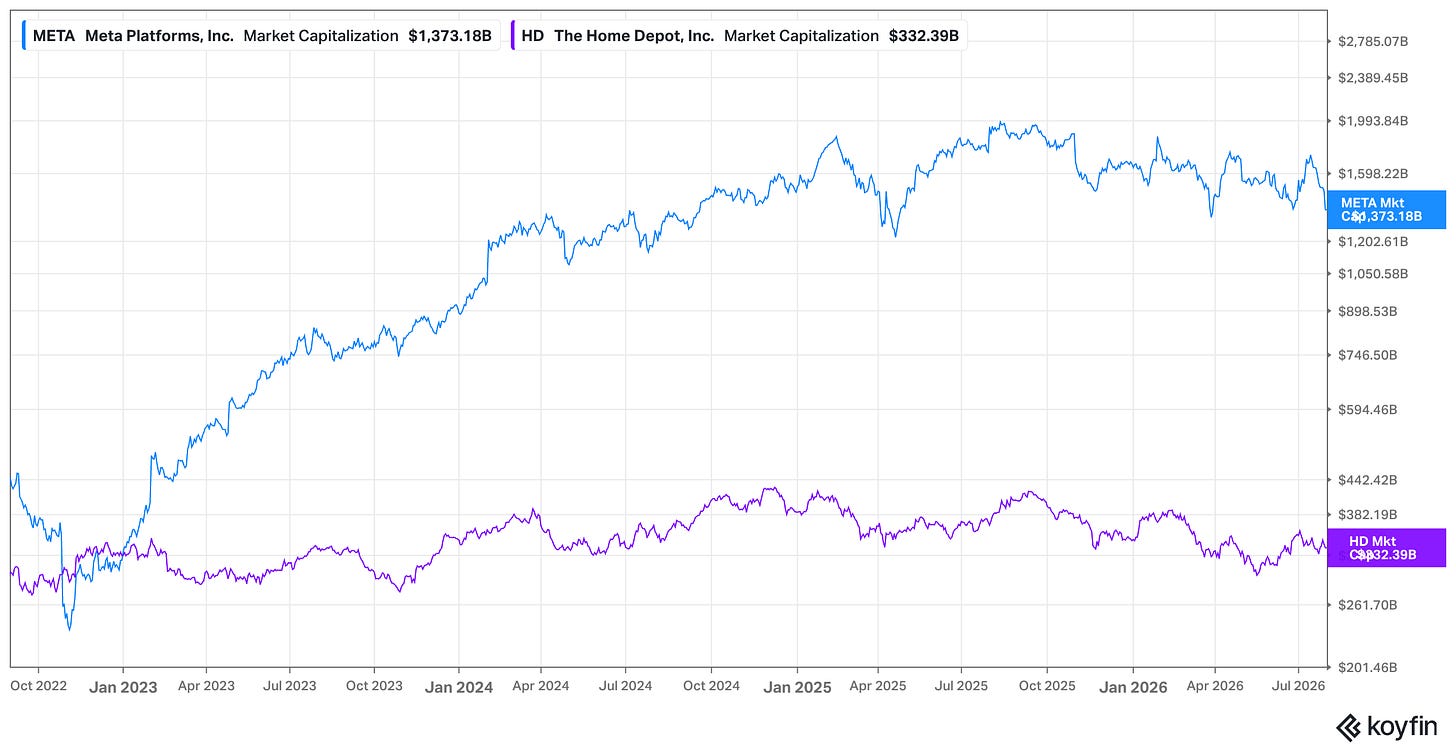Click the "$1,050.58B" y-axis label
The width and height of the screenshot is (1456, 752).
pos(1372,274)
